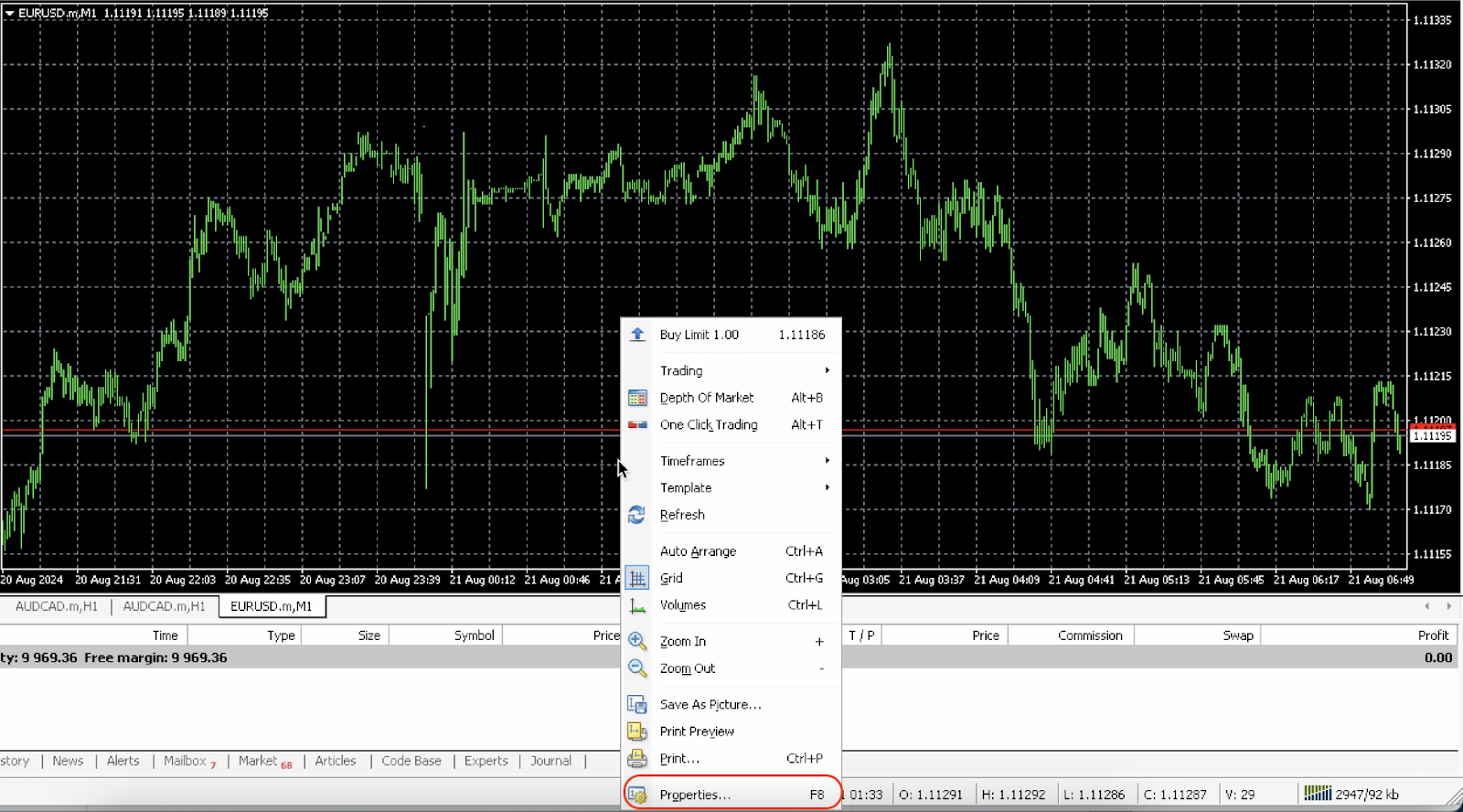Viewport: 1463px width, 812px height.
Task: Choose Print Preview menu entry
Action: (731, 732)
